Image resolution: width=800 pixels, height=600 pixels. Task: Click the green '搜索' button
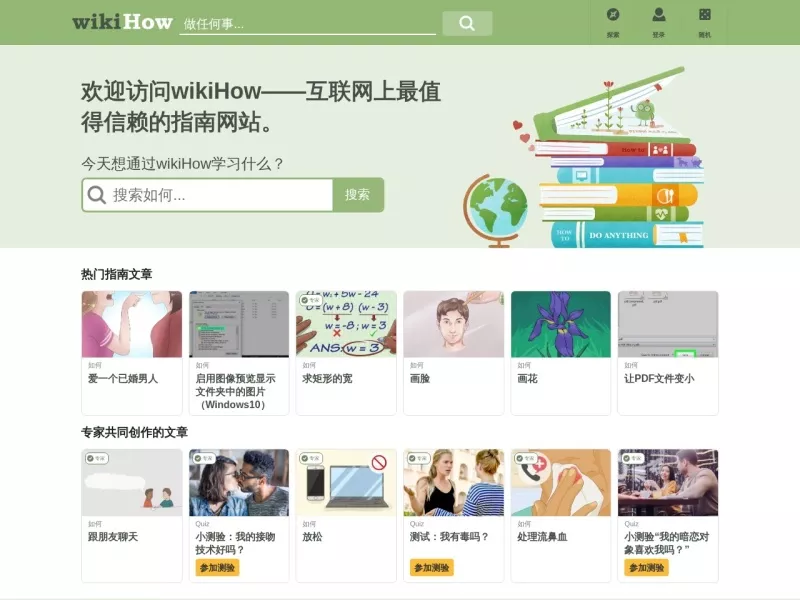pyautogui.click(x=357, y=194)
